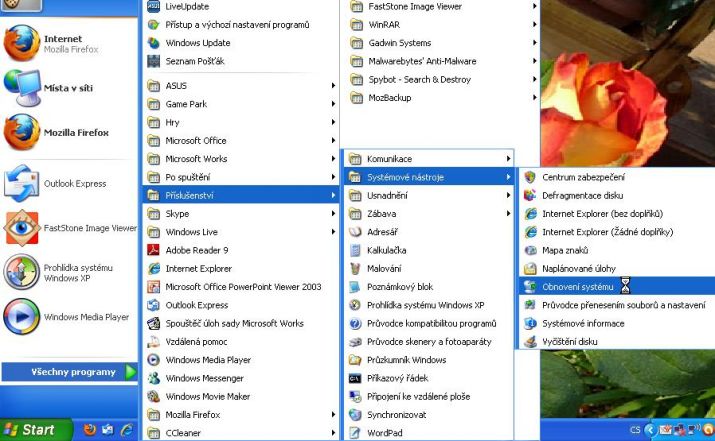715x441 pixels.
Task: Open Průvodce kompatibilitou programů
Action: [429, 323]
